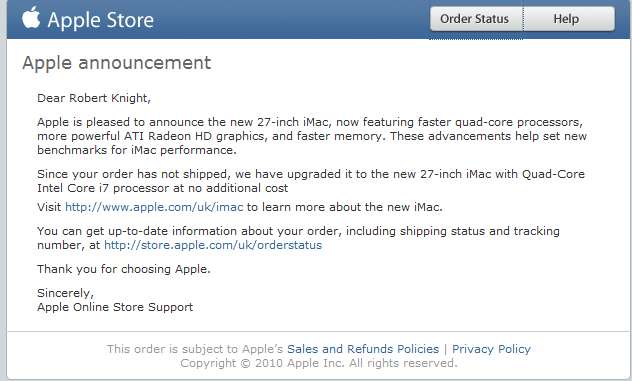The height and width of the screenshot is (381, 632).
Task: Click the Dear Robert Knight greeting
Action: tap(94, 98)
